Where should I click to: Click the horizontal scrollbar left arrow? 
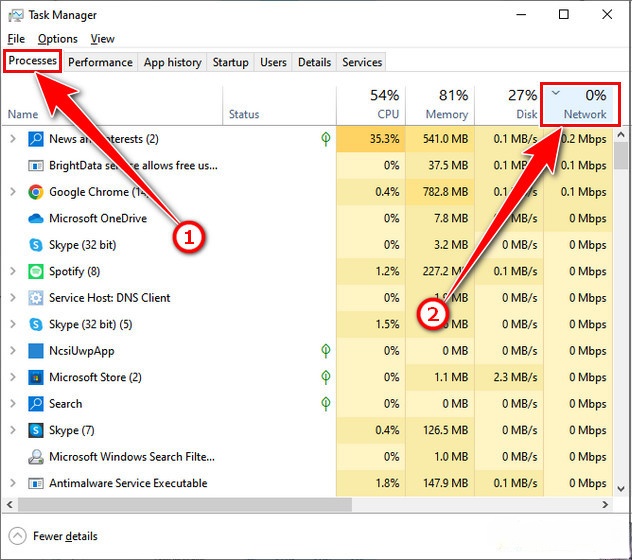coord(10,504)
